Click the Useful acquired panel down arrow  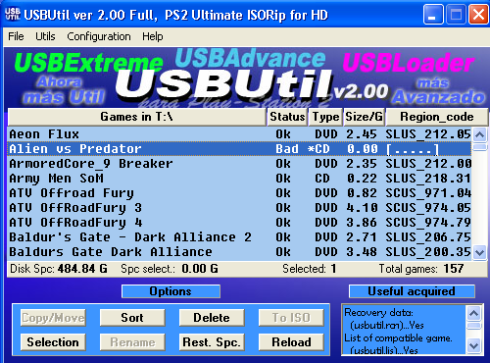click(474, 346)
